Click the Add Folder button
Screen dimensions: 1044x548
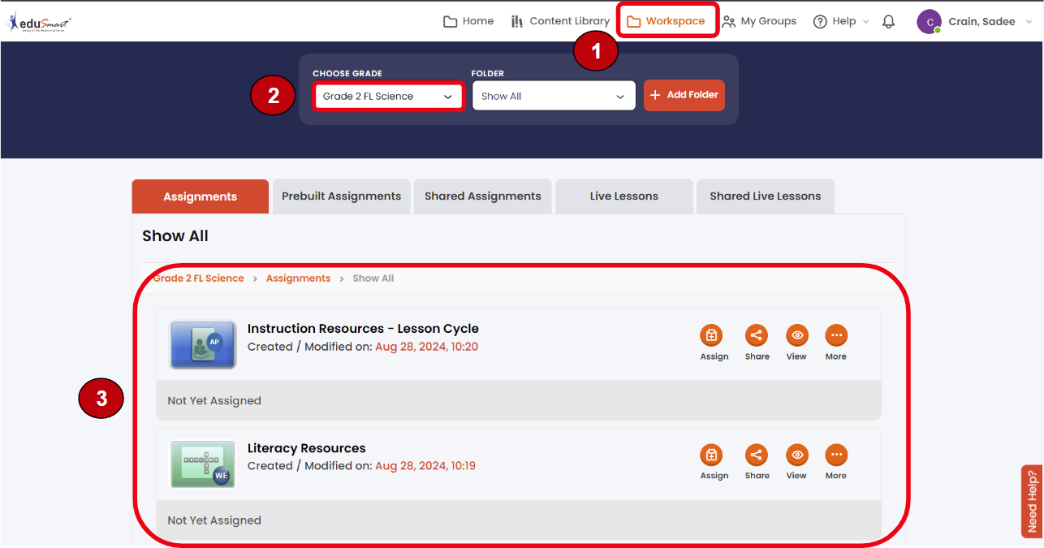point(684,95)
